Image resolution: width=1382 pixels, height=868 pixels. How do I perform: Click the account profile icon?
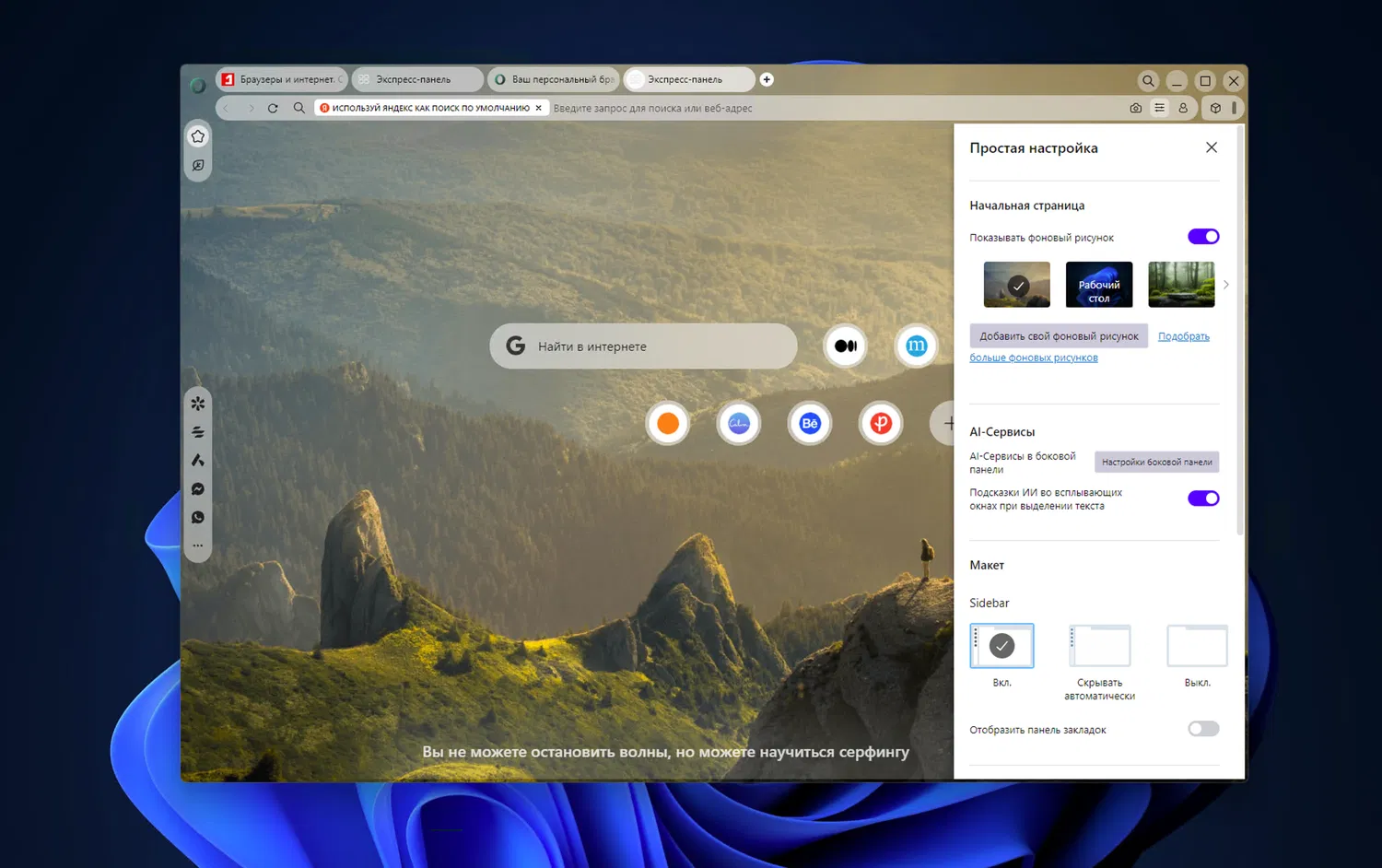pyautogui.click(x=1183, y=108)
